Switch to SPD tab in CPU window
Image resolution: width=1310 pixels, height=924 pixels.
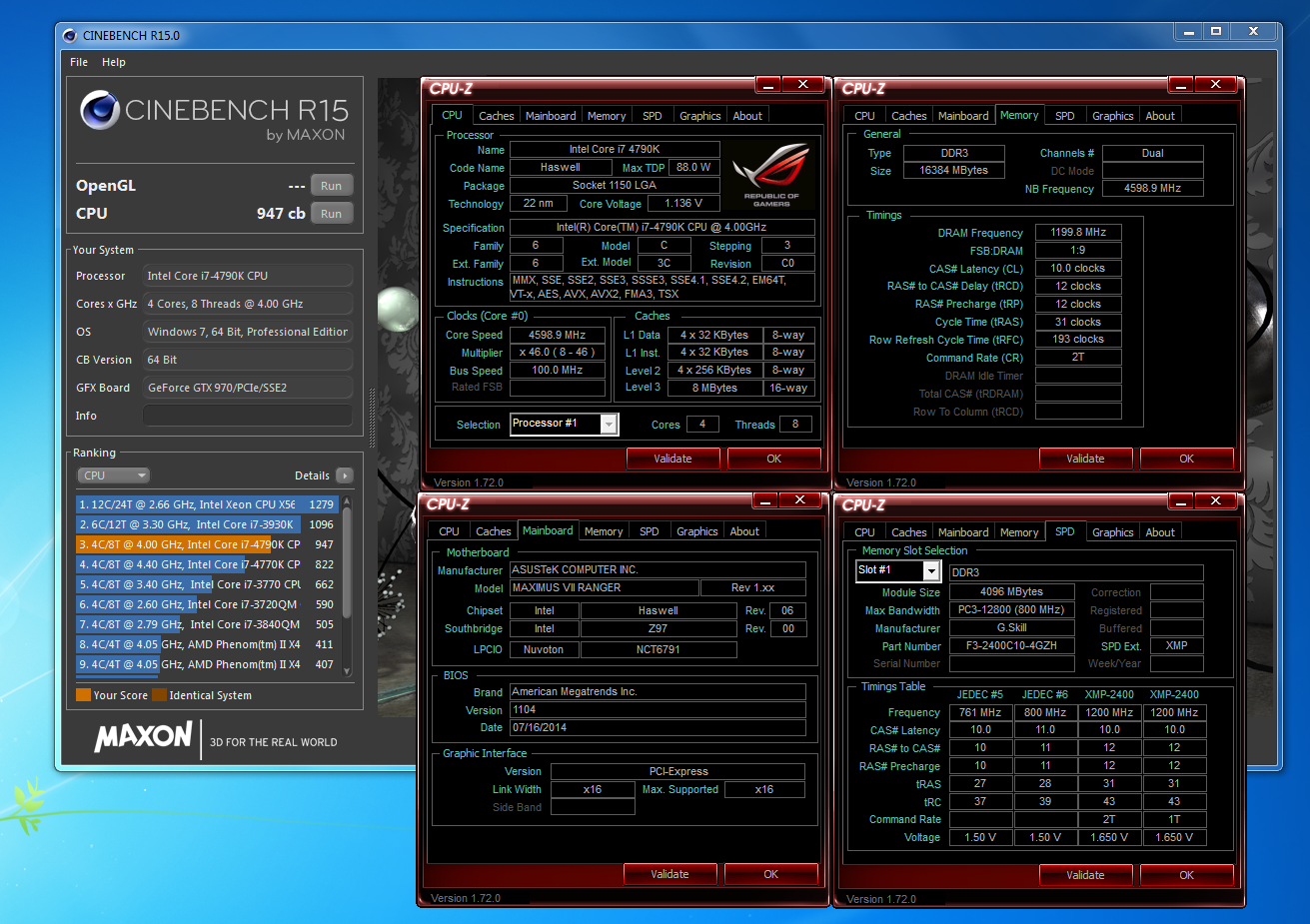653,116
